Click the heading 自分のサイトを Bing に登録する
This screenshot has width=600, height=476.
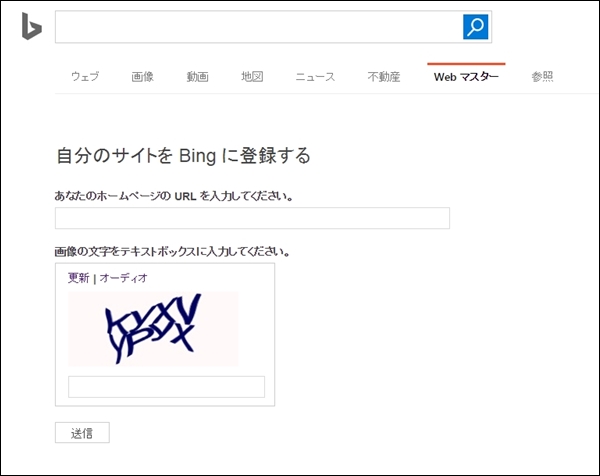click(x=183, y=156)
